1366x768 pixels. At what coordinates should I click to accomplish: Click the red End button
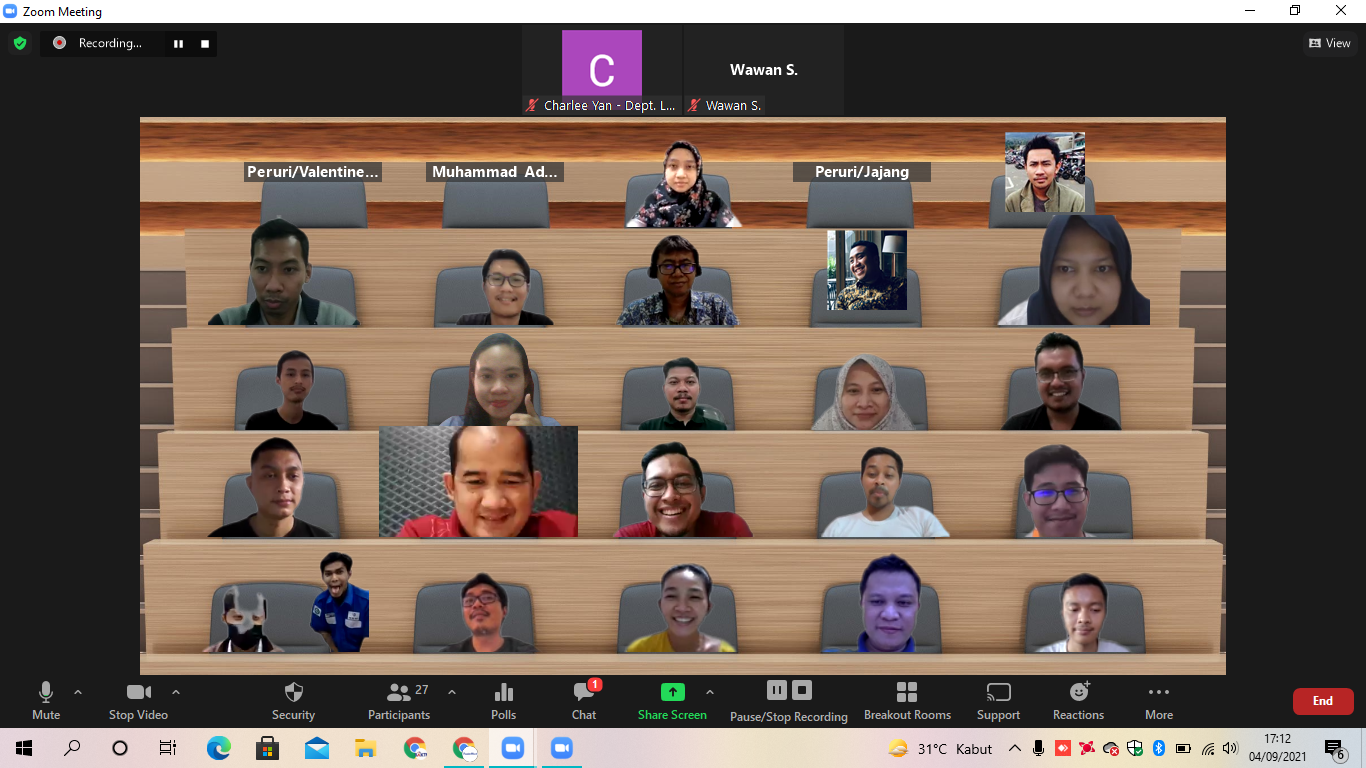click(1323, 701)
